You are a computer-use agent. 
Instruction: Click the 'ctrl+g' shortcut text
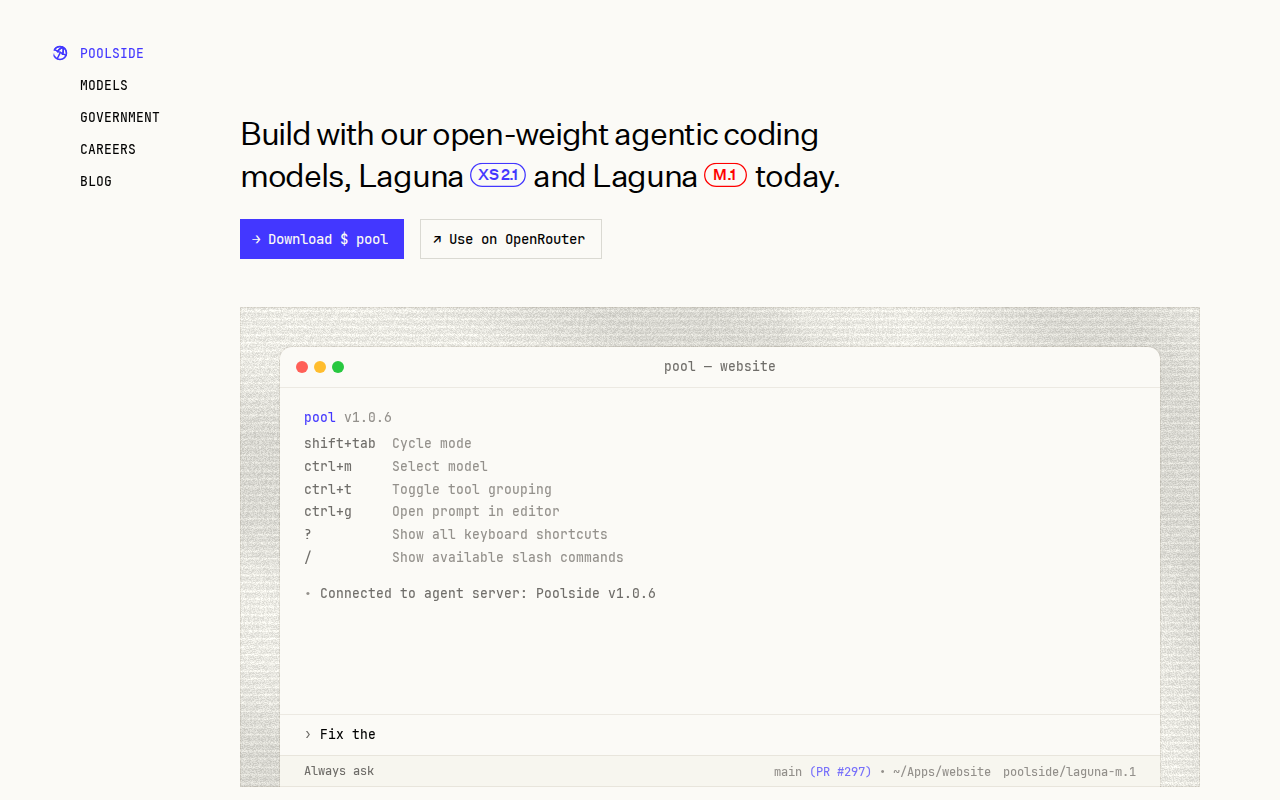pos(328,511)
